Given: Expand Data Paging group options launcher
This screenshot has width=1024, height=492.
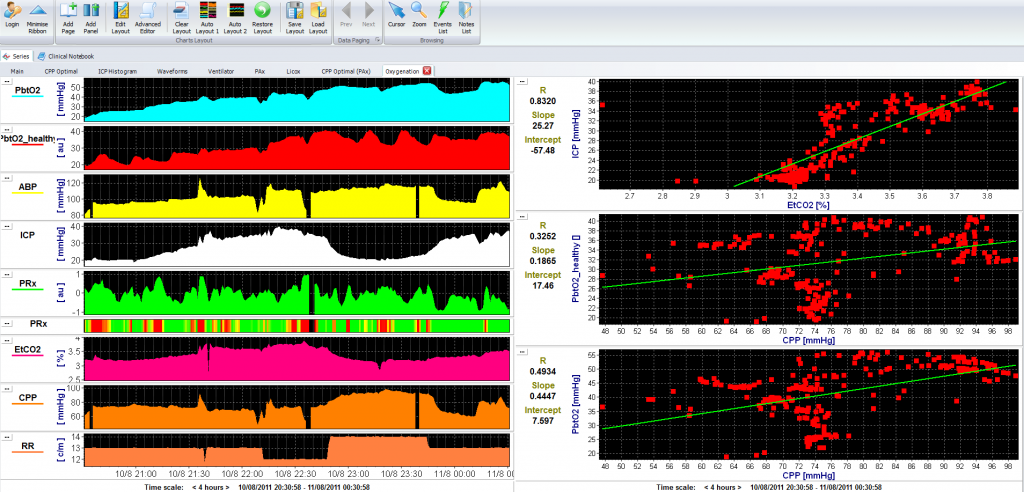Looking at the screenshot, I should 376,39.
